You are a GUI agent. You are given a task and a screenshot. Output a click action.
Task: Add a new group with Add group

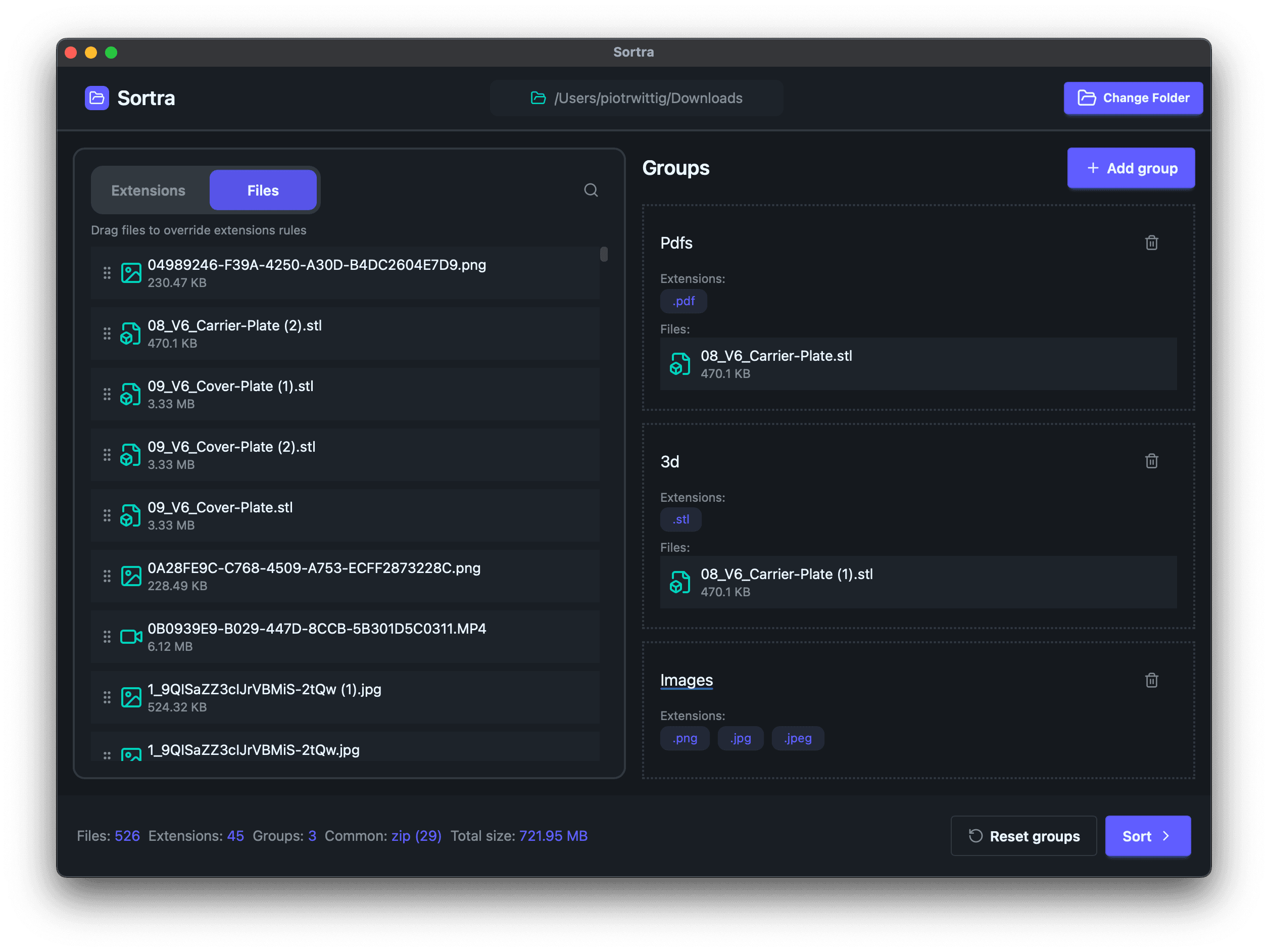1131,168
